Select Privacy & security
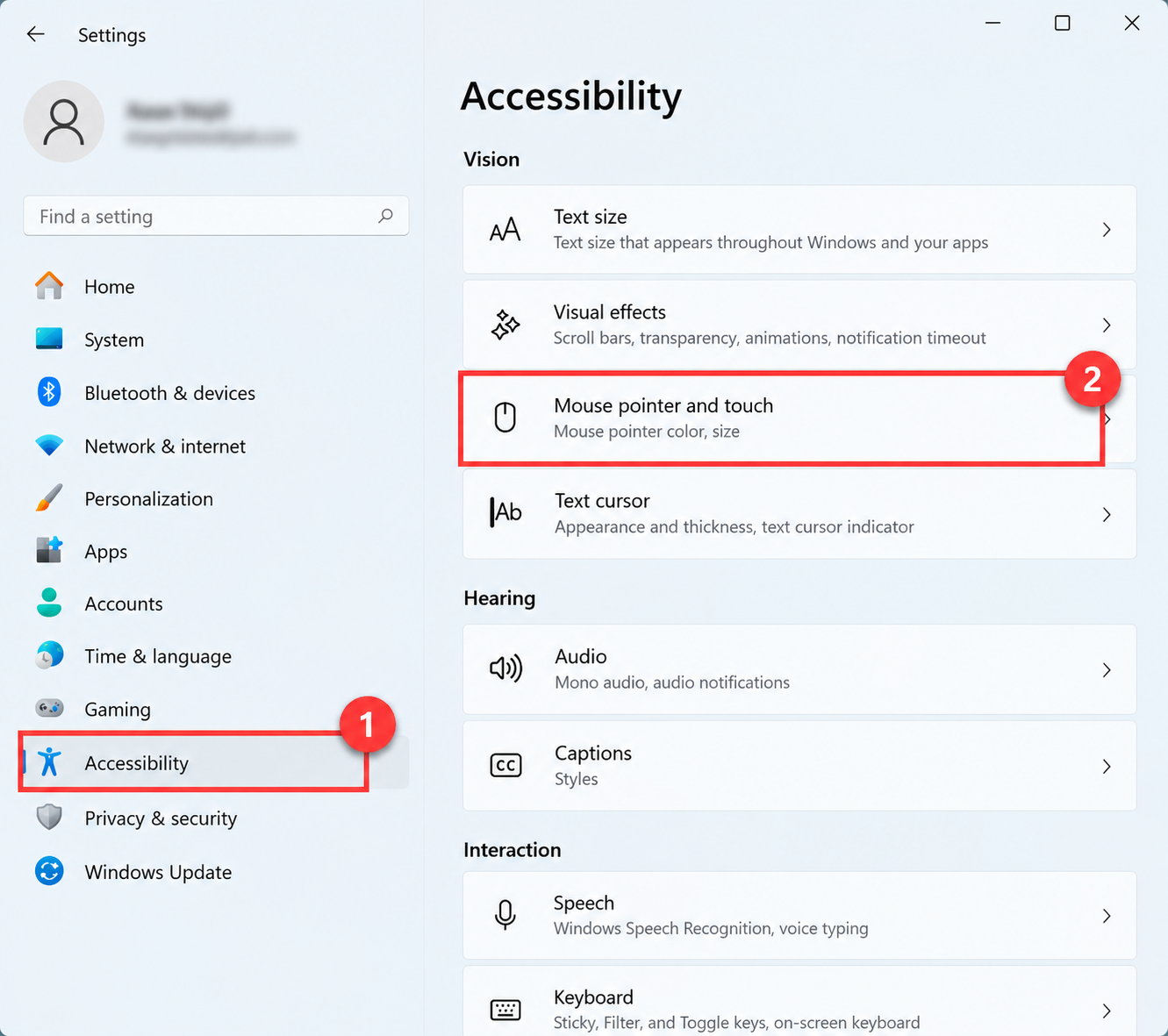Image resolution: width=1168 pixels, height=1036 pixels. [x=216, y=818]
